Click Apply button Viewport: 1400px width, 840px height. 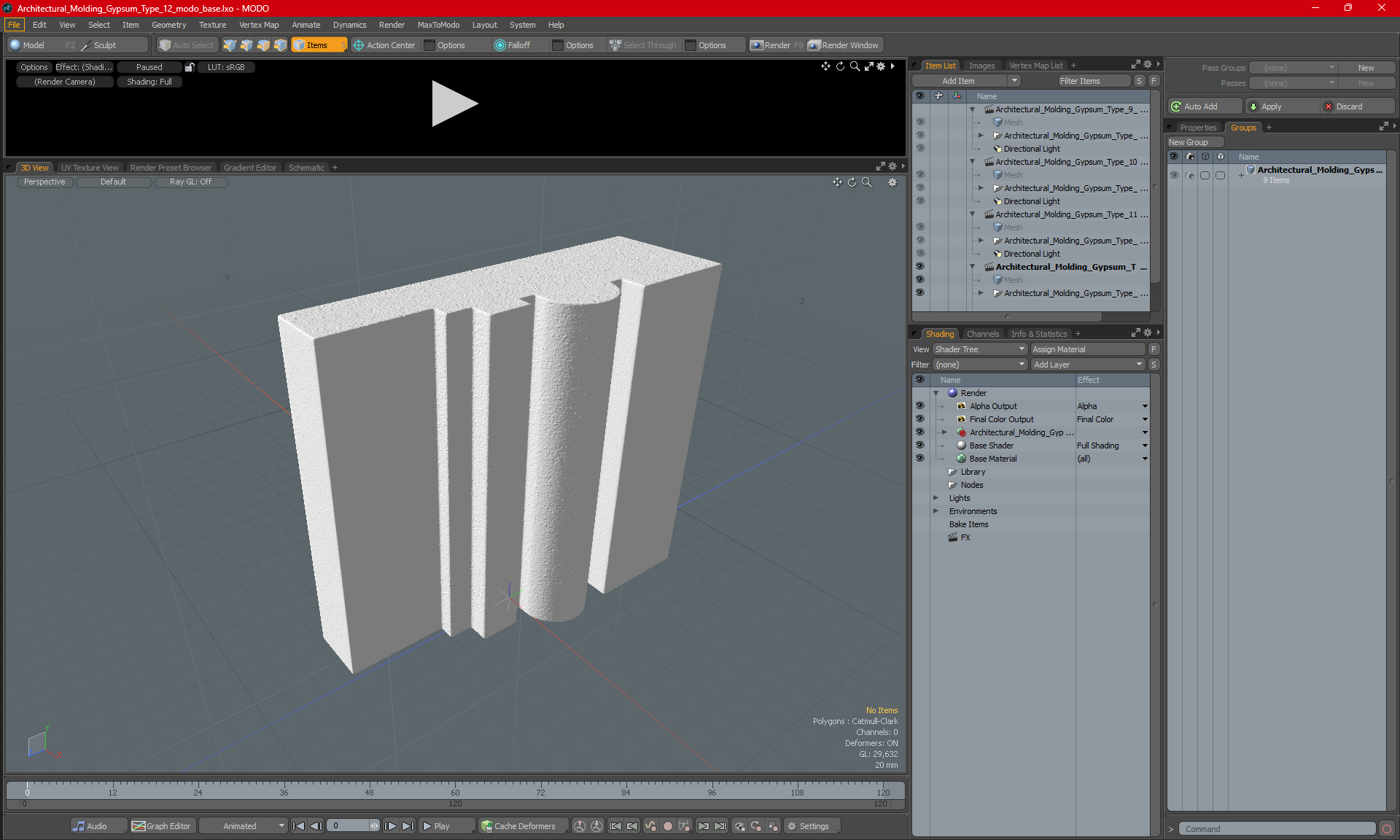tap(1282, 106)
